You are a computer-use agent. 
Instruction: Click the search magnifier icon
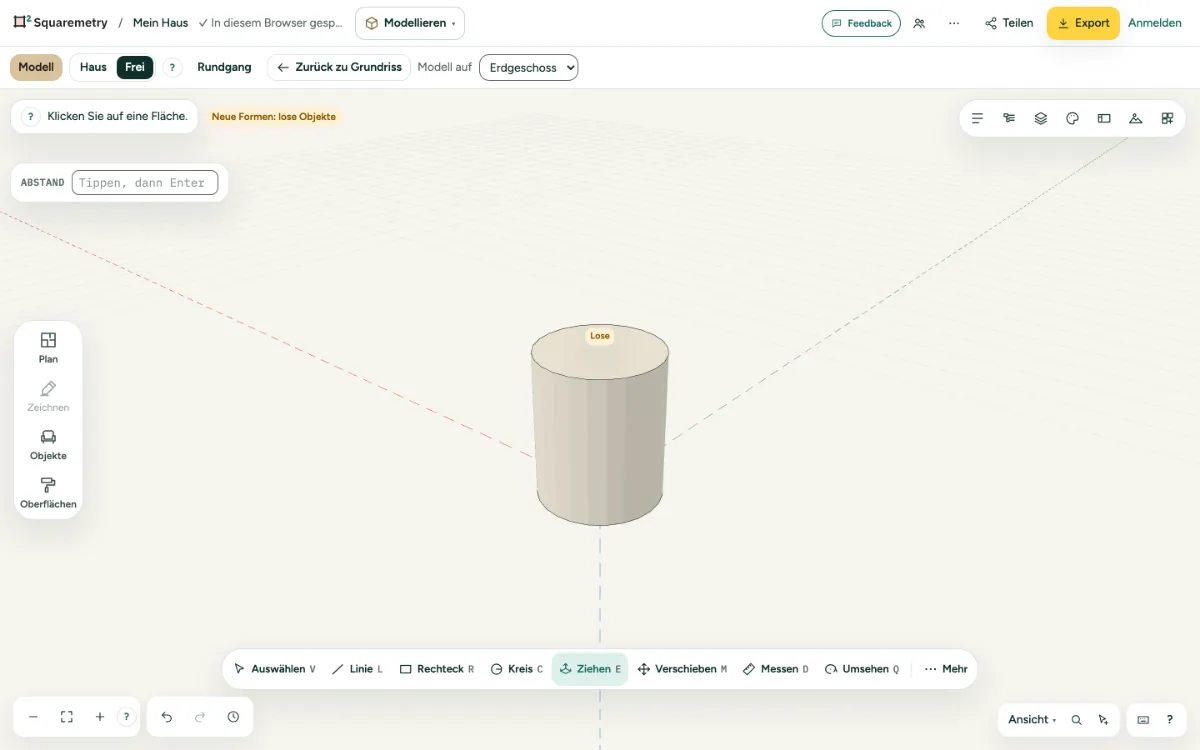[x=1076, y=720]
